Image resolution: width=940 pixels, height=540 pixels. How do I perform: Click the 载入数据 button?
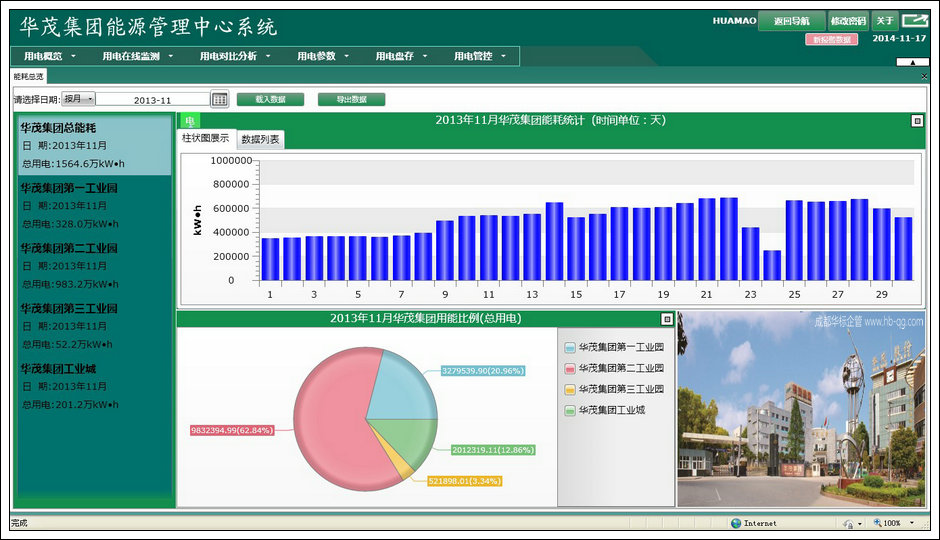(270, 99)
